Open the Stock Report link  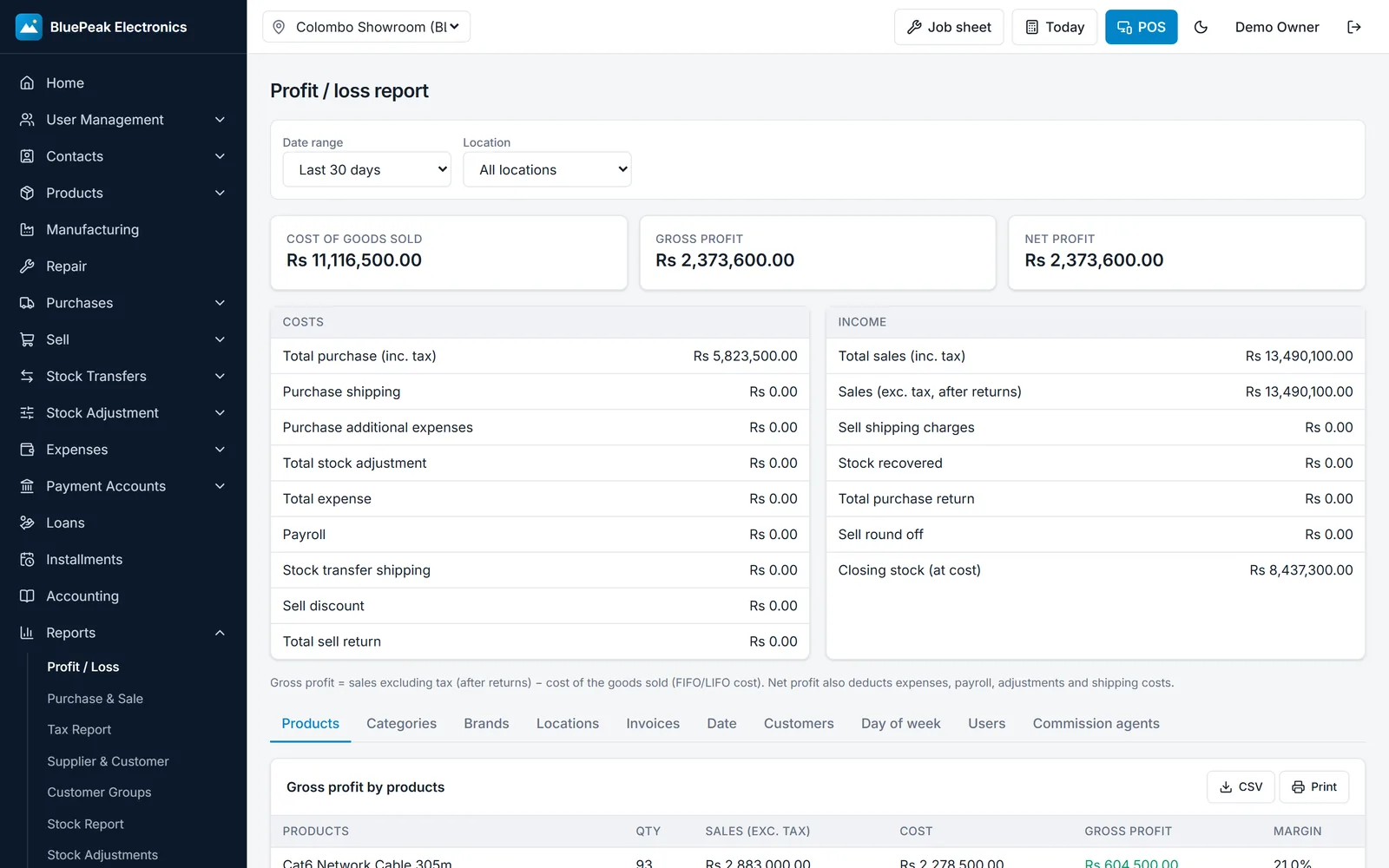point(85,824)
